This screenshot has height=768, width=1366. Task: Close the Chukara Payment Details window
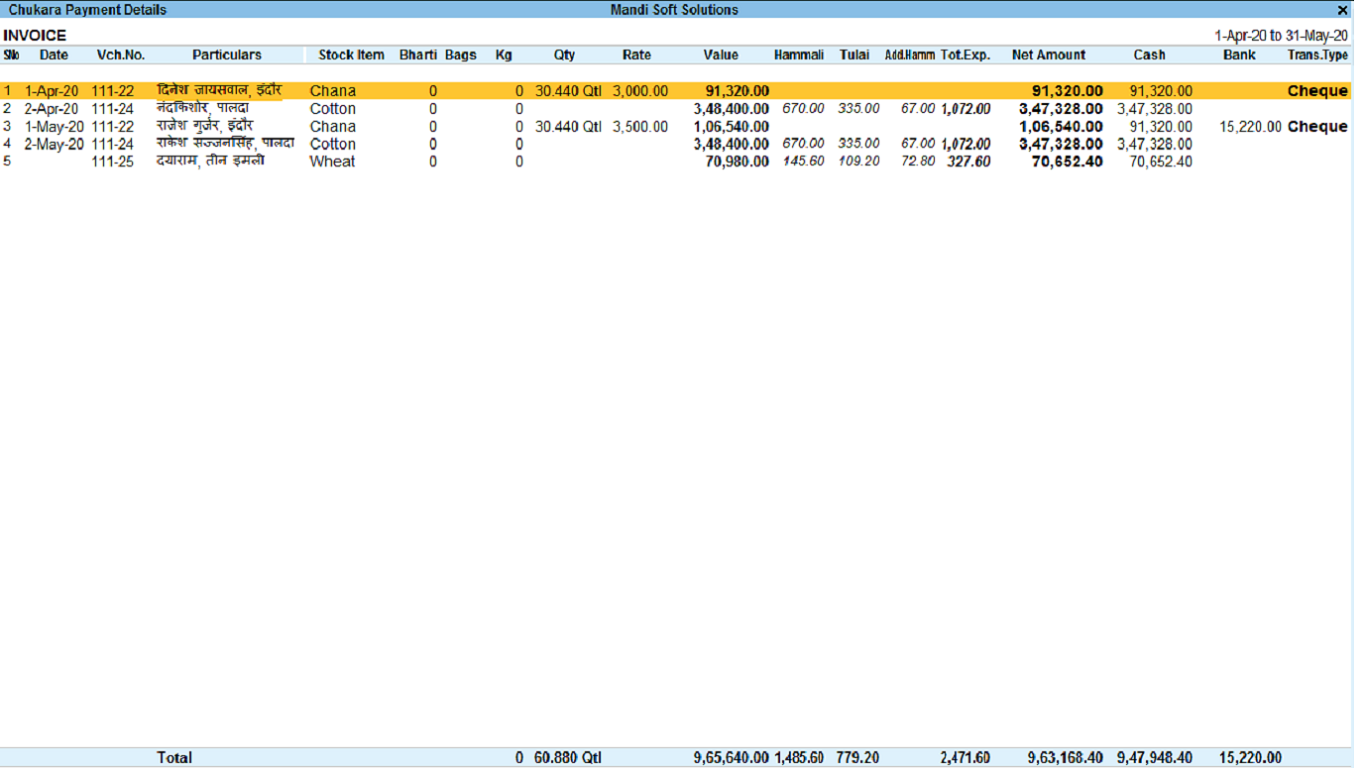click(x=1342, y=10)
